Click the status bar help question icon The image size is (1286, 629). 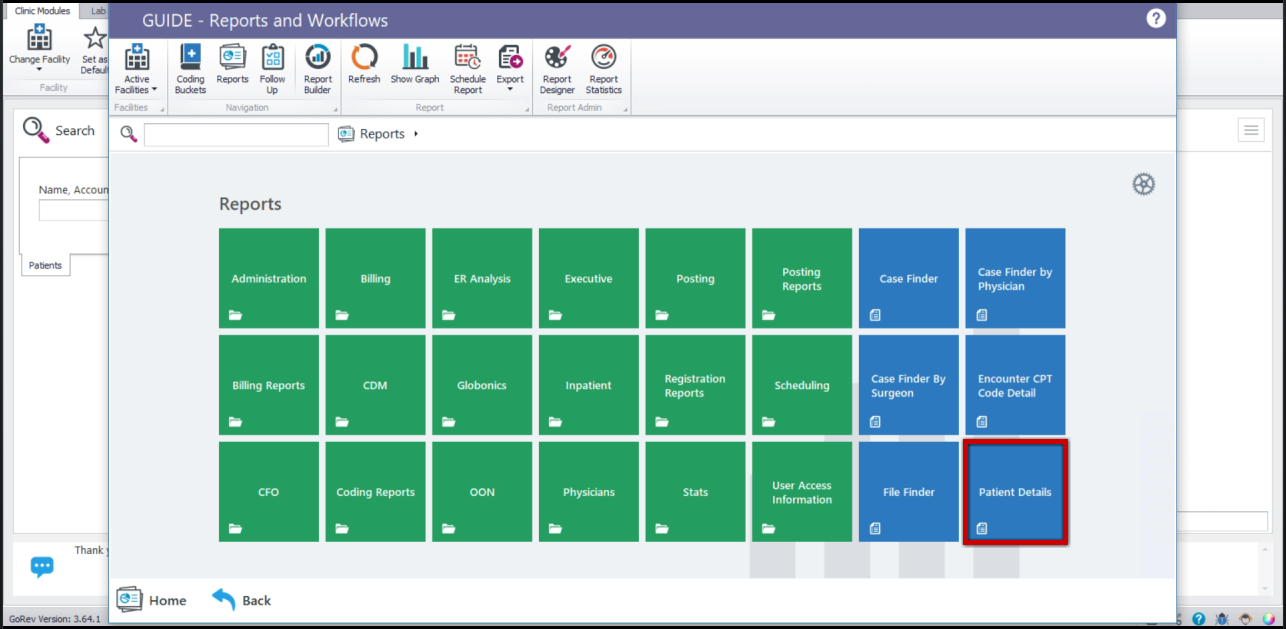point(1198,620)
